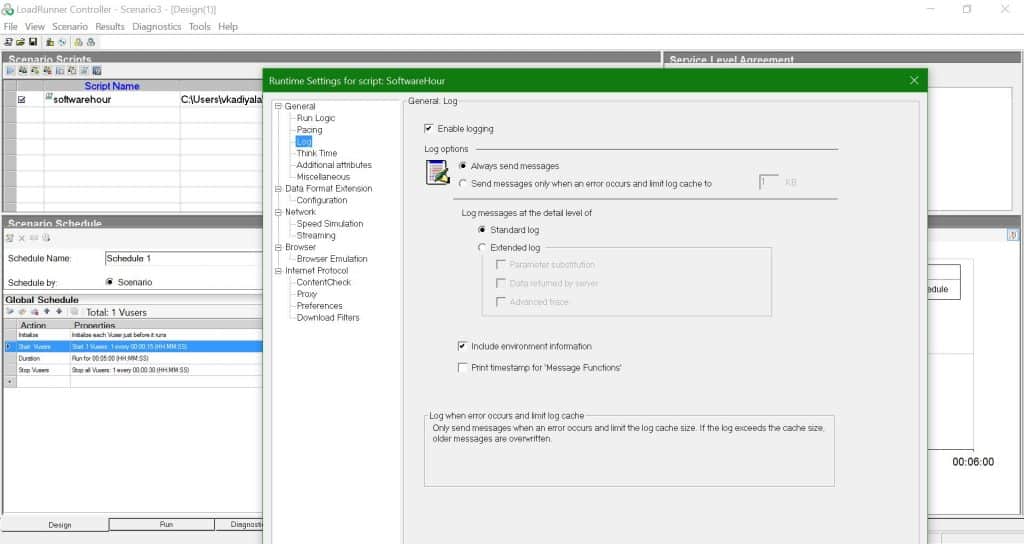Click the script icon beside softwarehour name
This screenshot has height=544, width=1024.
[x=48, y=97]
